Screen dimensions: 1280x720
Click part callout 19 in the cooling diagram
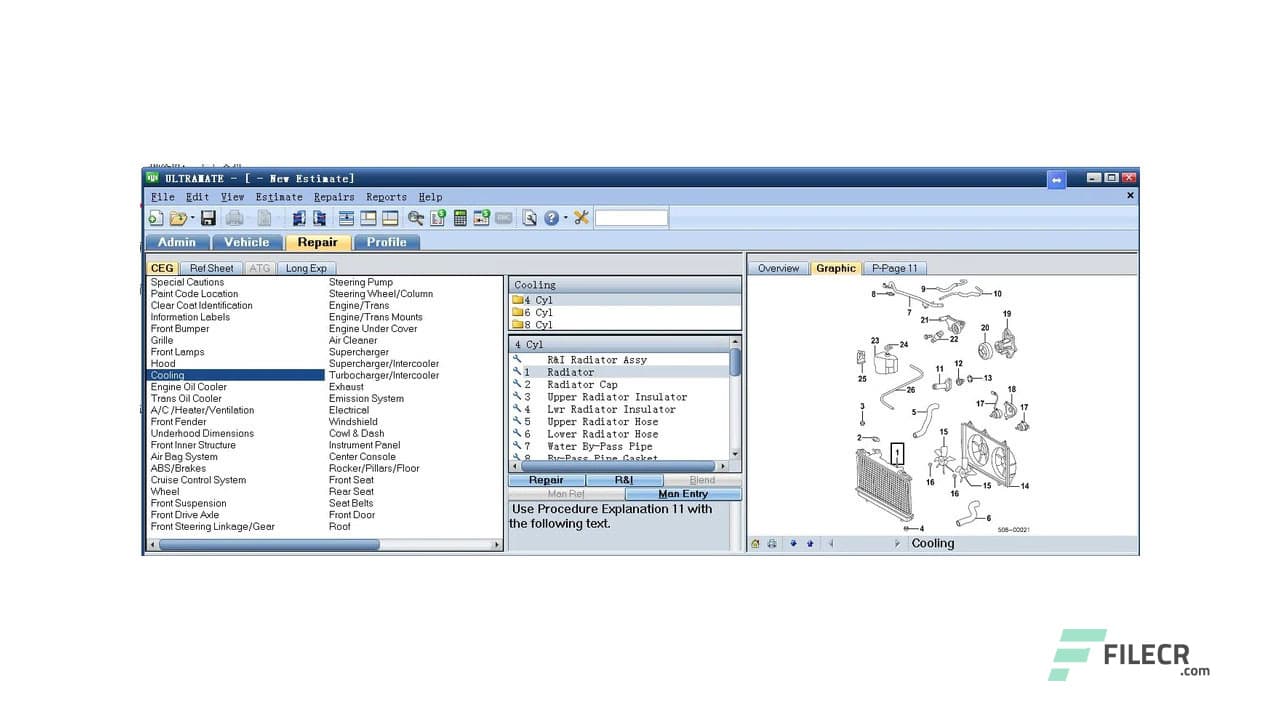pyautogui.click(x=1007, y=314)
